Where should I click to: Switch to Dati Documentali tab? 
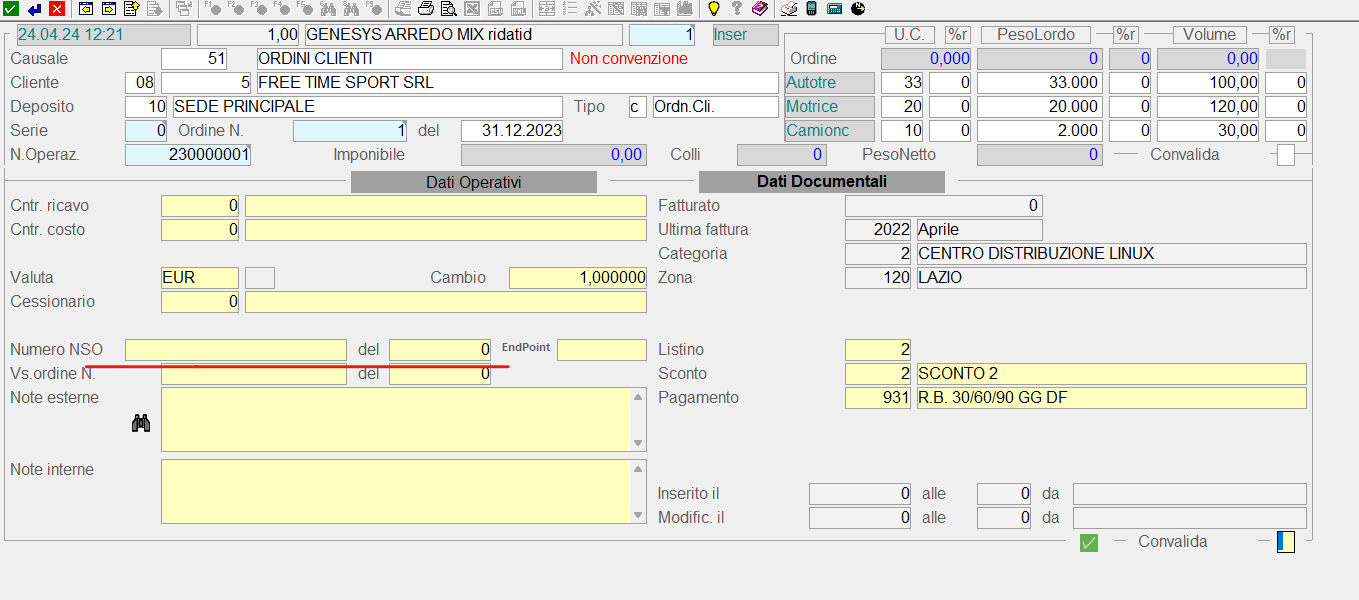point(821,182)
